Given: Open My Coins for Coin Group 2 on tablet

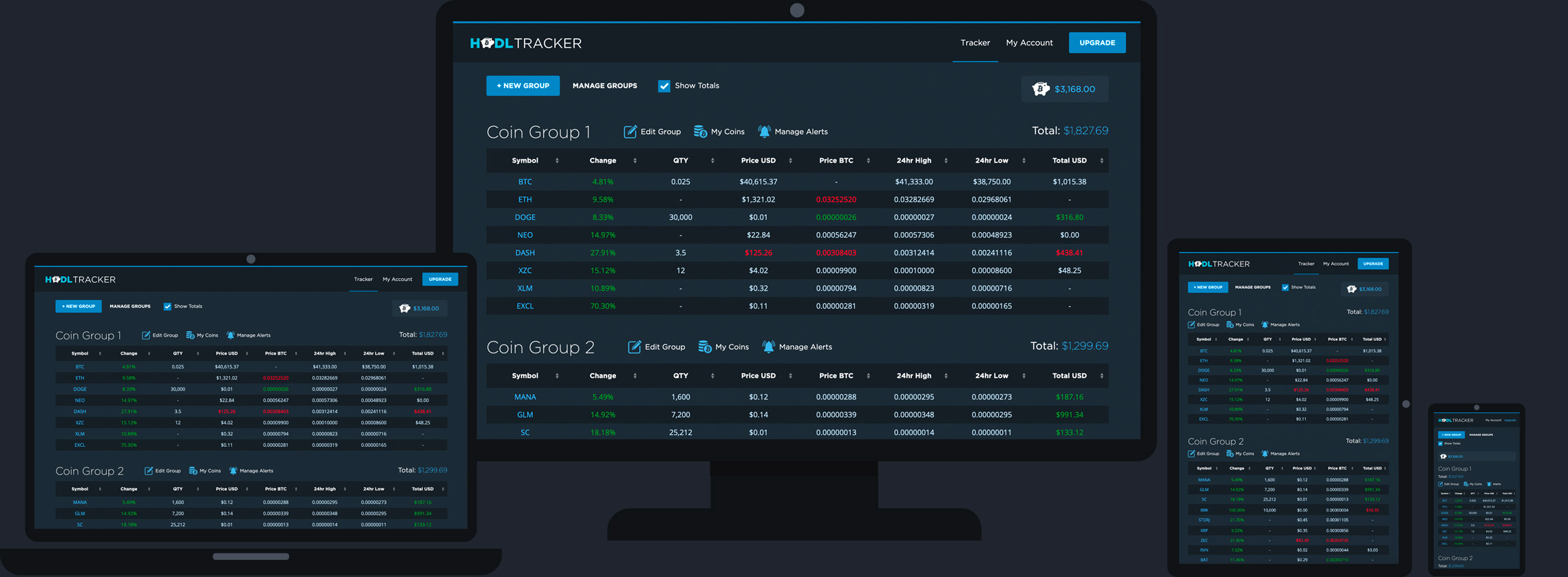Looking at the screenshot, I should click(1240, 454).
